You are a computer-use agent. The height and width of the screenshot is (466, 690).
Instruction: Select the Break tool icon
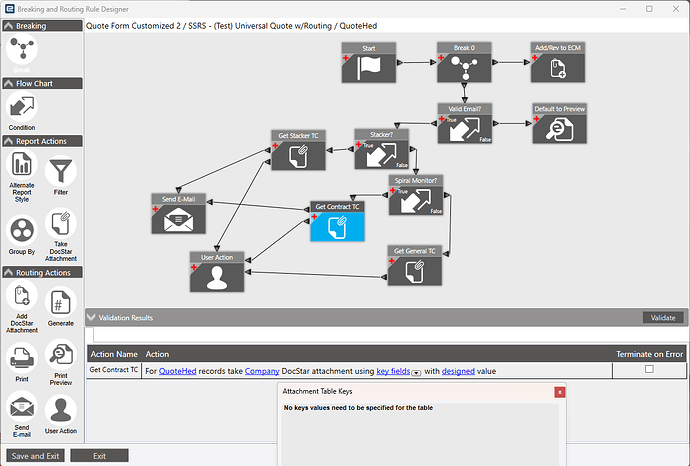(22, 49)
